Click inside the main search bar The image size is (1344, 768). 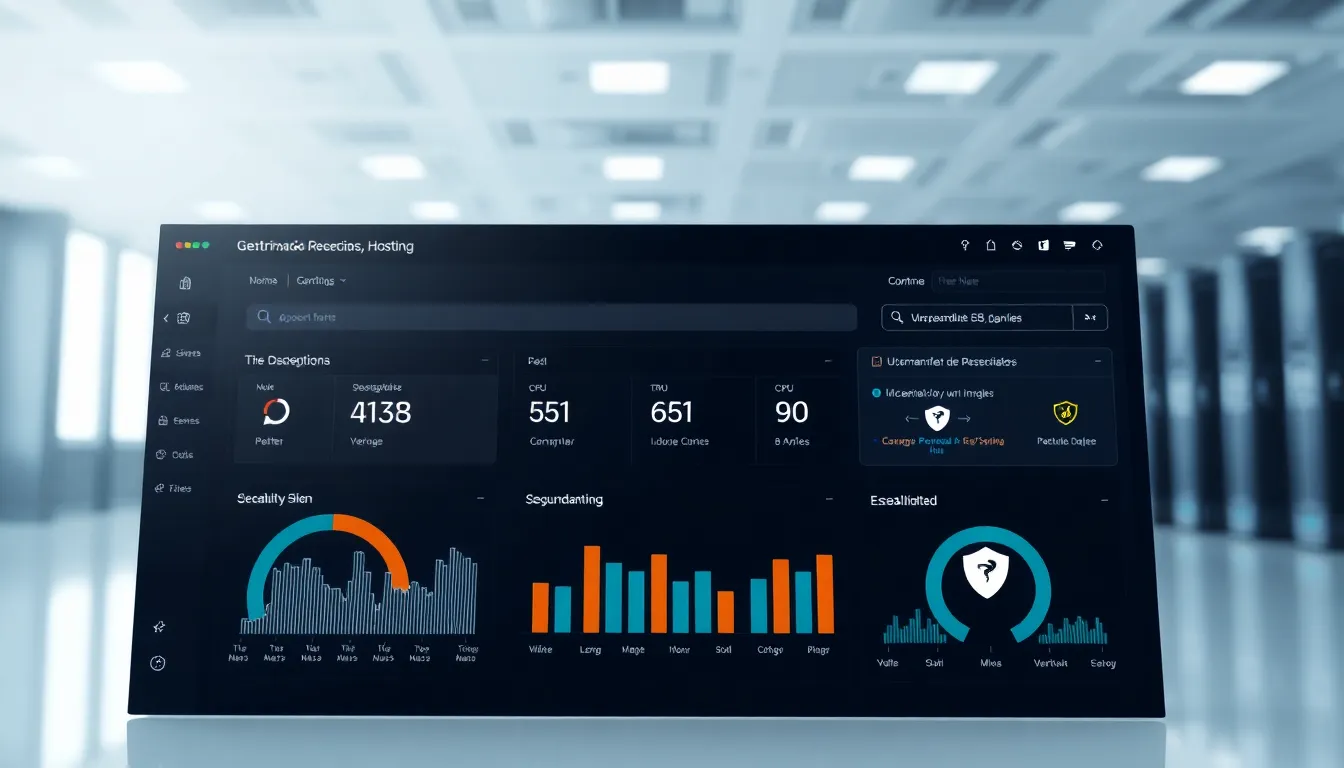[550, 317]
